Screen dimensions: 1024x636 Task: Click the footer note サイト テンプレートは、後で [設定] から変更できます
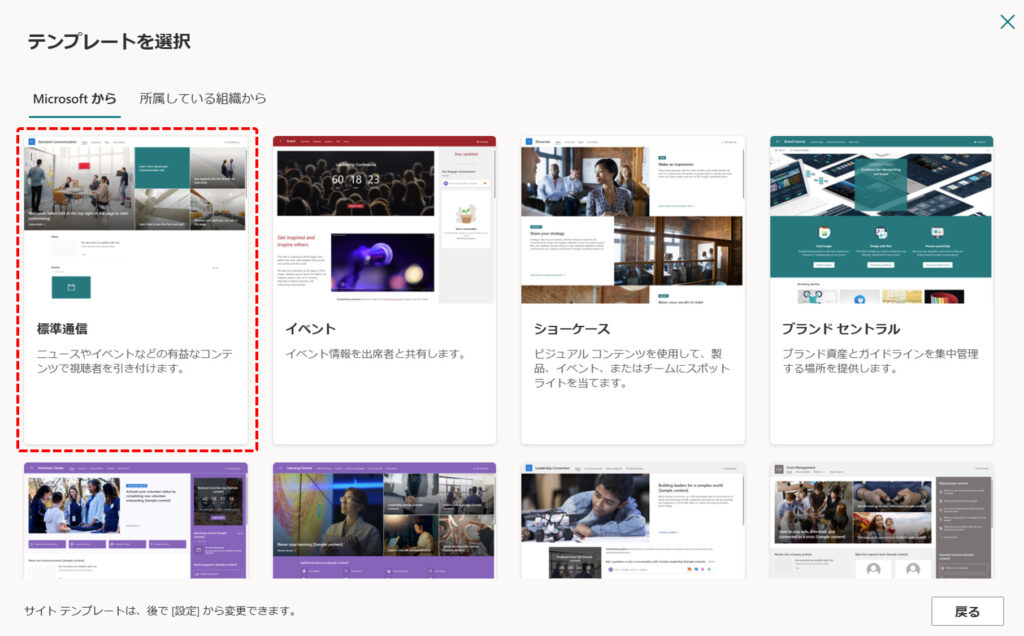[x=162, y=611]
